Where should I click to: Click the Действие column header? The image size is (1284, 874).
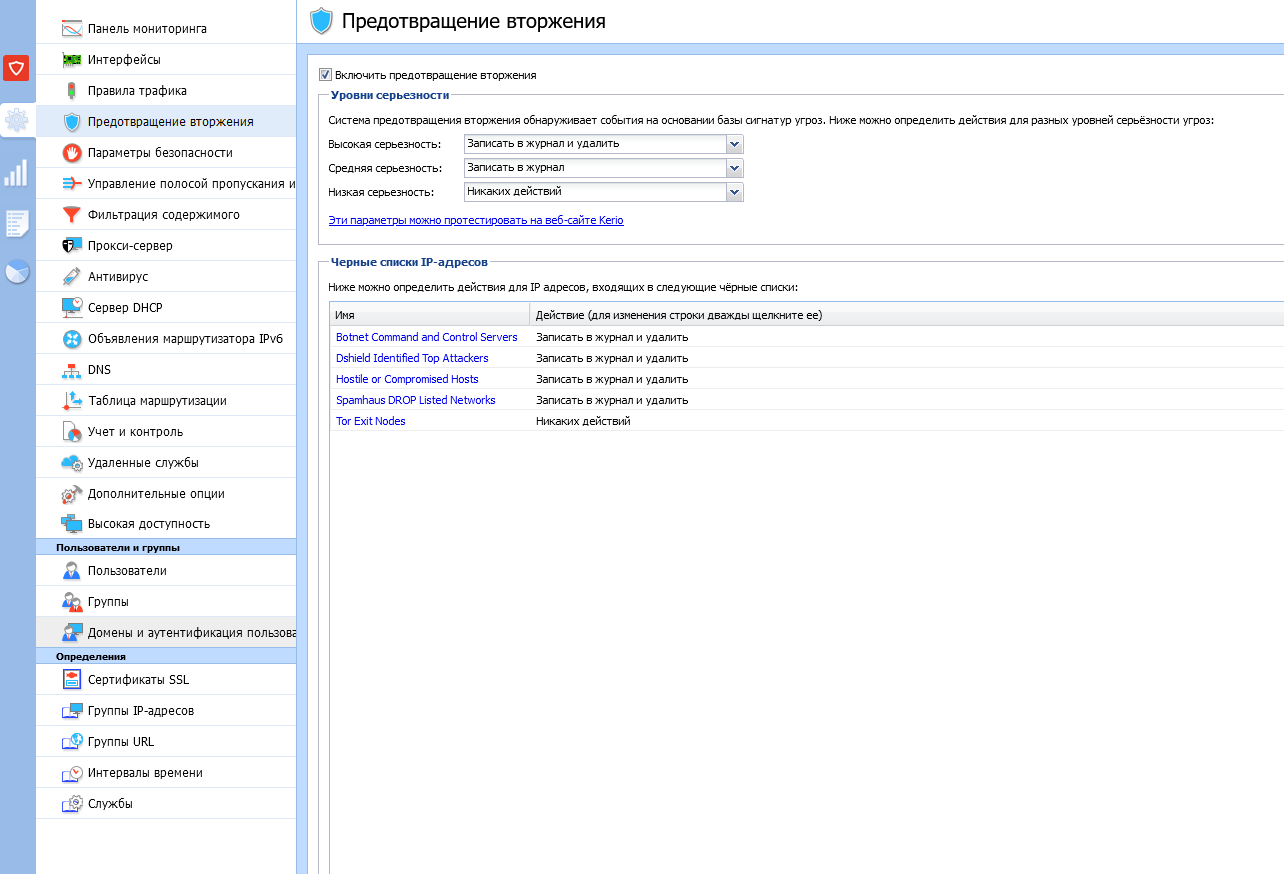point(906,315)
